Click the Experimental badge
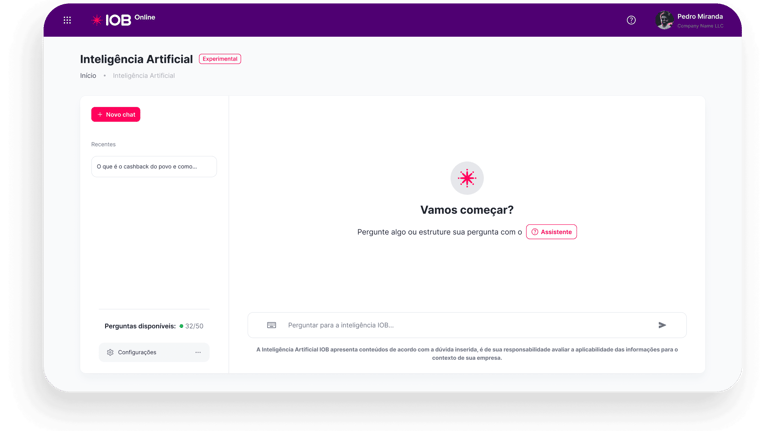 (220, 59)
